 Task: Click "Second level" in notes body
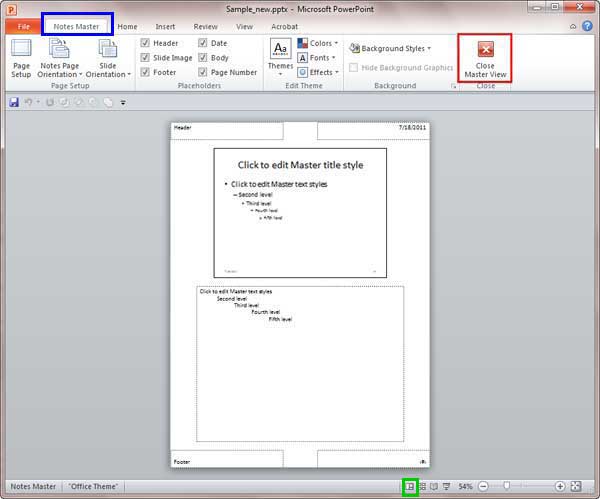(x=232, y=298)
